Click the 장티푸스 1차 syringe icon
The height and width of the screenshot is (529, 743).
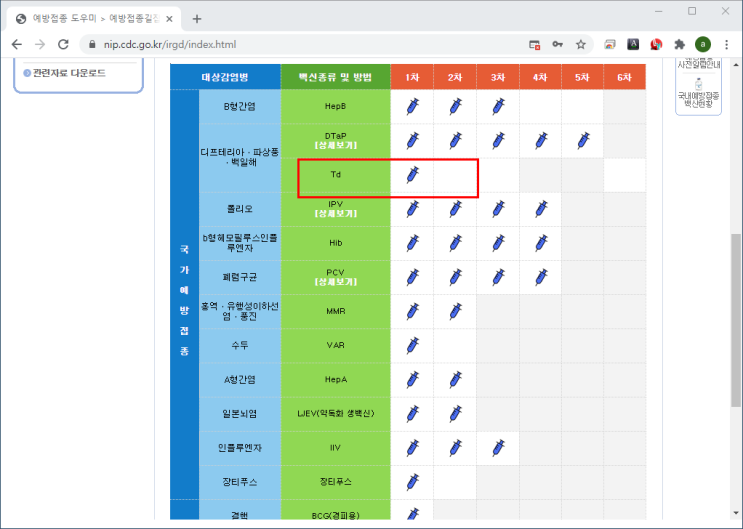point(413,482)
